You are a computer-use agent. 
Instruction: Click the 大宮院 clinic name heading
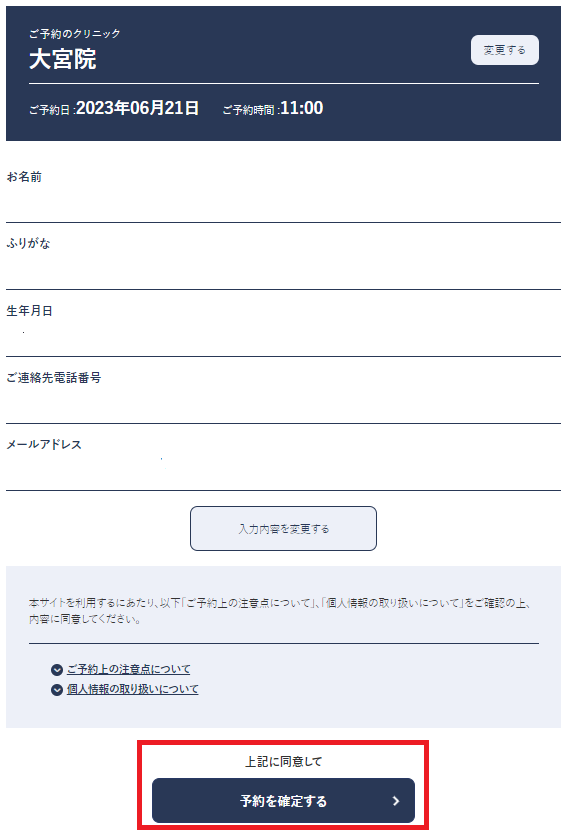(x=62, y=59)
